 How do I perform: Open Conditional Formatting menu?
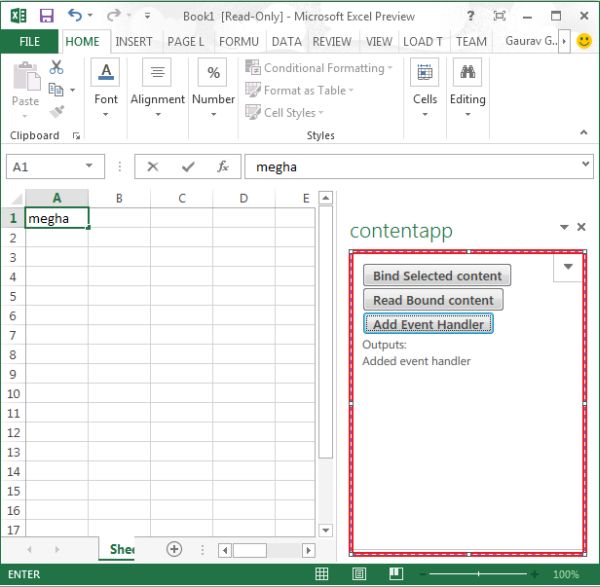[319, 68]
